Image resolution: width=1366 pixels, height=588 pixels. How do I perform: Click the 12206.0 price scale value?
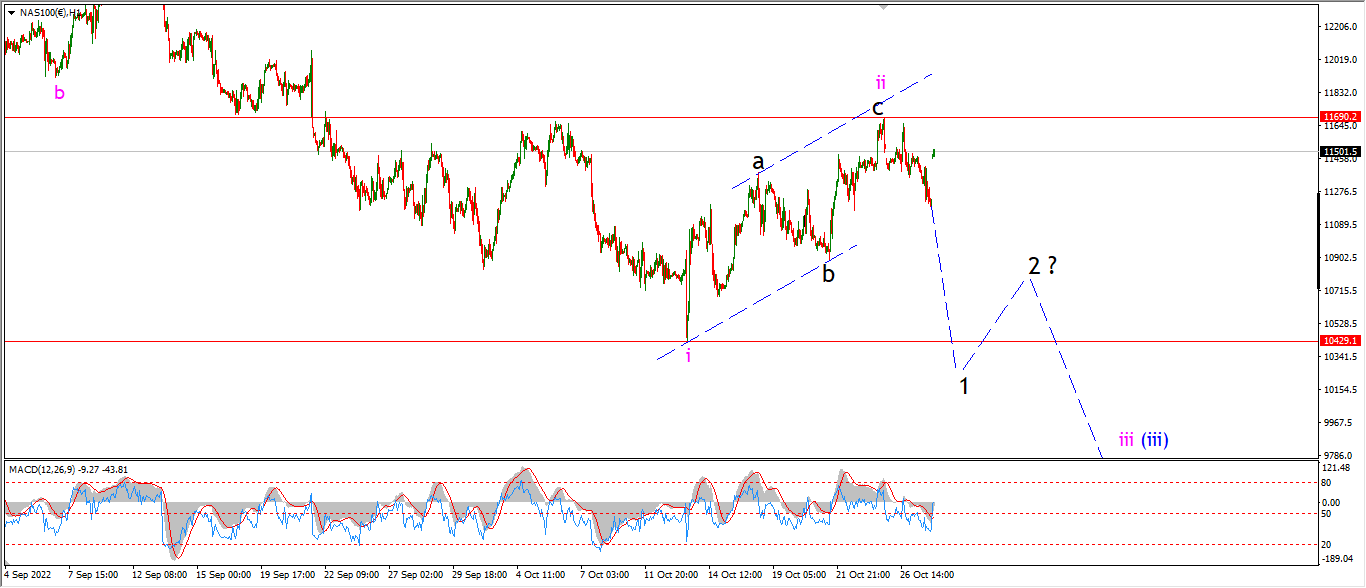click(x=1340, y=27)
